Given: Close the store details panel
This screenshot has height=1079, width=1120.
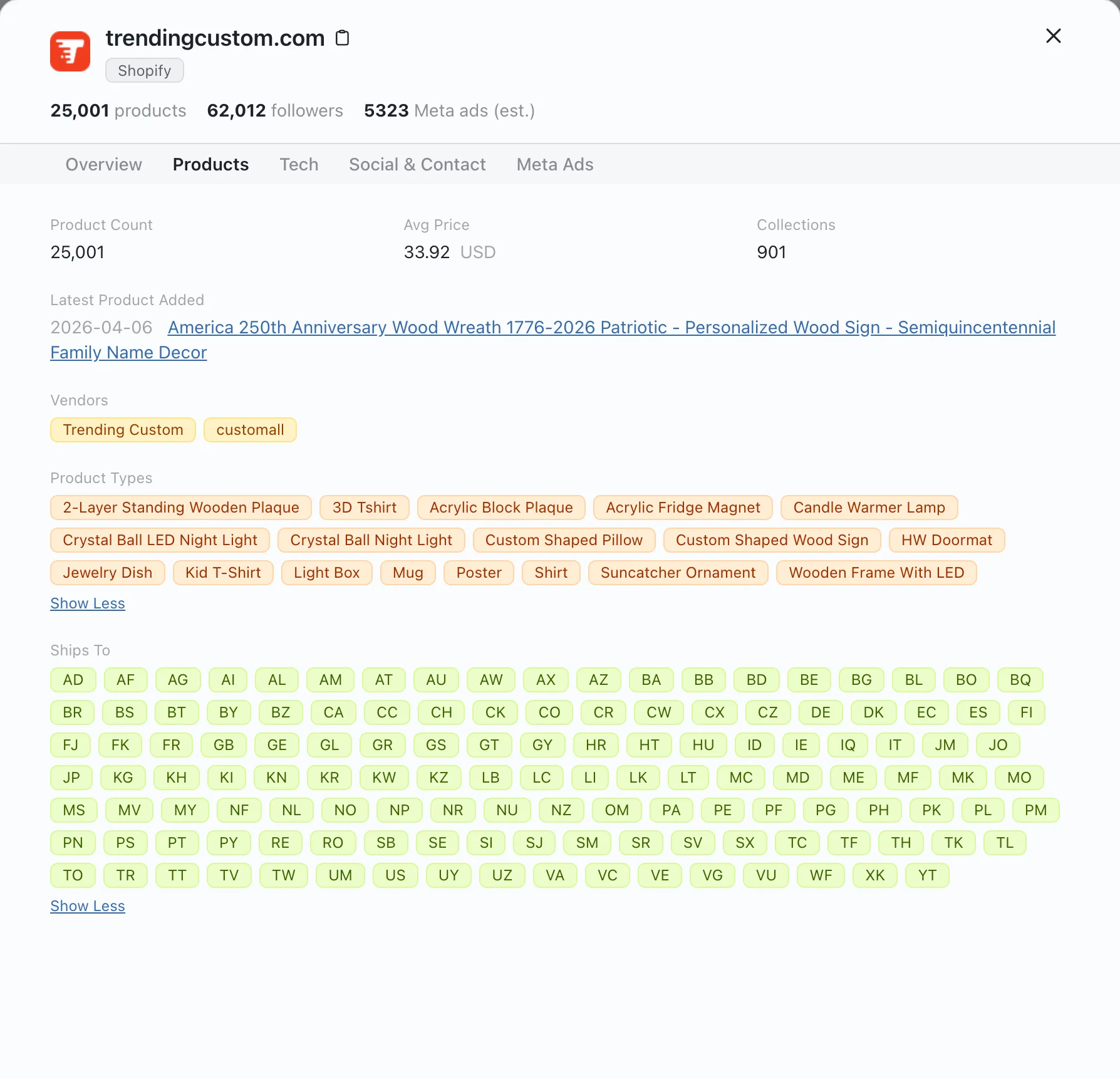Looking at the screenshot, I should tap(1053, 36).
